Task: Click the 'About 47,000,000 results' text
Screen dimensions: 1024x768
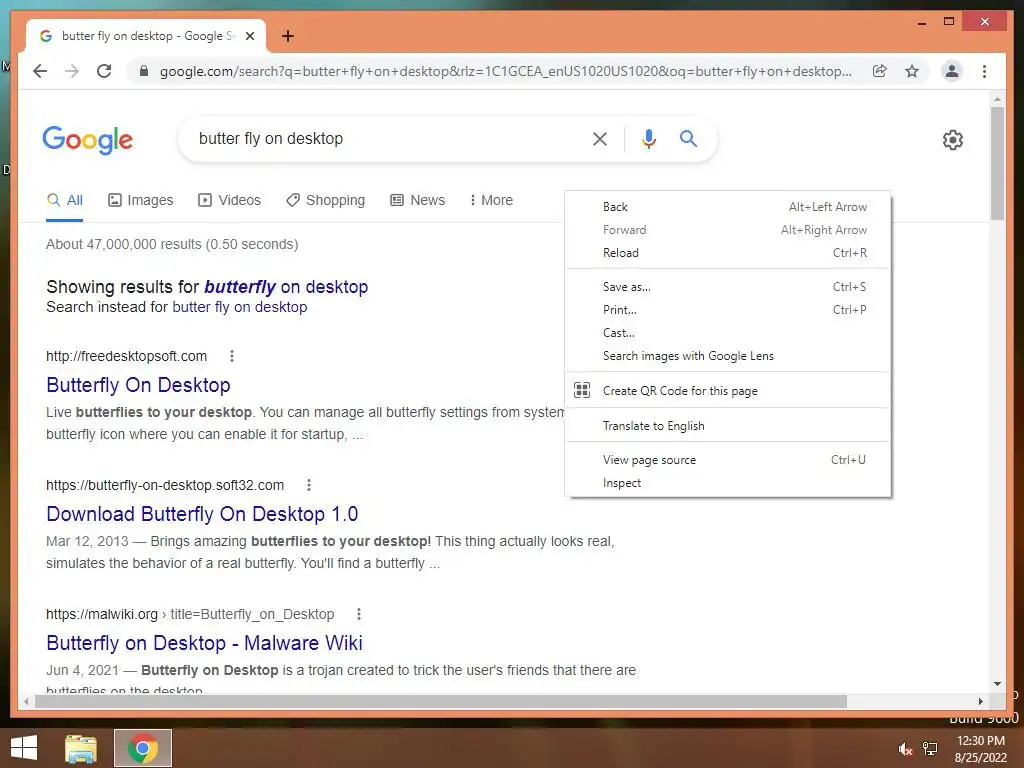Action: tap(172, 244)
